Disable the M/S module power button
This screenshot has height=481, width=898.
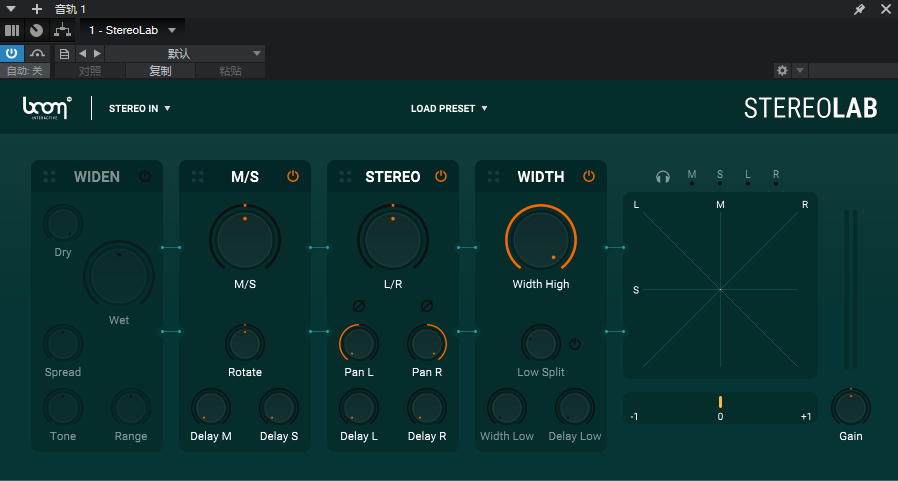293,176
